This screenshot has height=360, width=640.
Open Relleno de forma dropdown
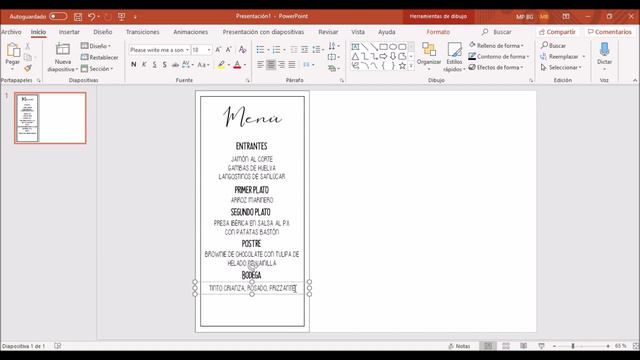(x=496, y=45)
